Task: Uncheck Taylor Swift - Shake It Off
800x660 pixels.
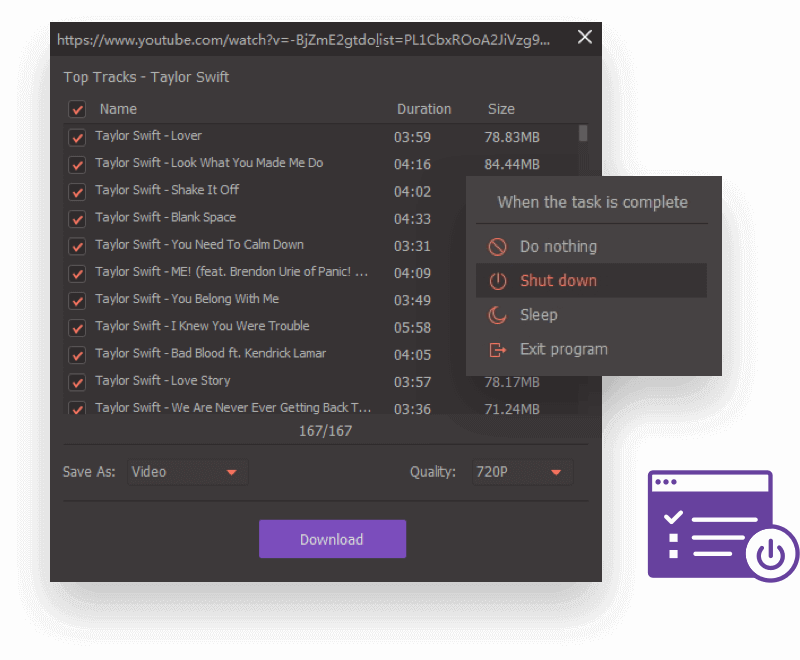Action: click(x=77, y=192)
